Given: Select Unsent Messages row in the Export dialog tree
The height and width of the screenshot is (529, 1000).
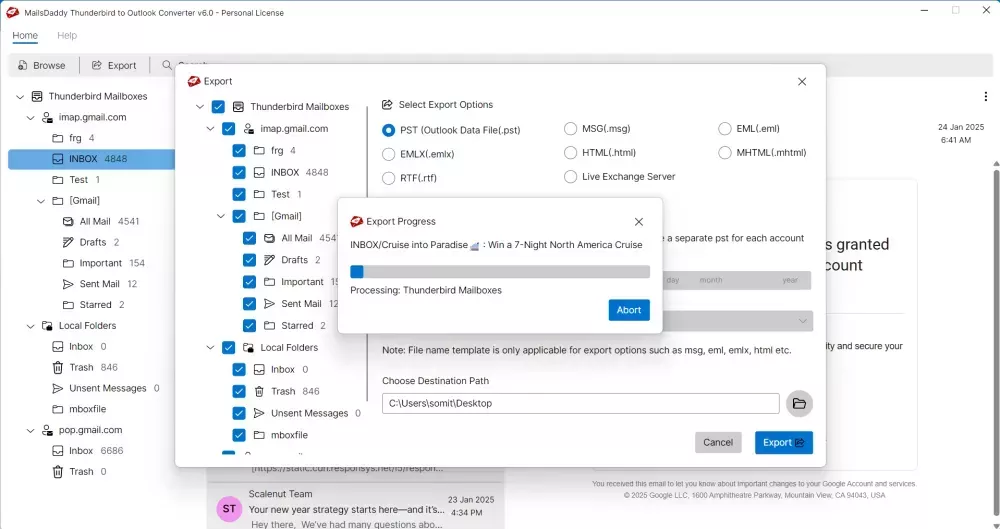Looking at the screenshot, I should coord(297,414).
